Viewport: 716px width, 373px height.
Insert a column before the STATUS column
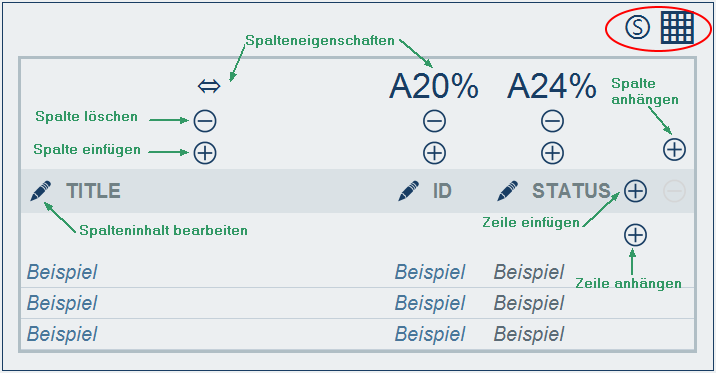(553, 153)
